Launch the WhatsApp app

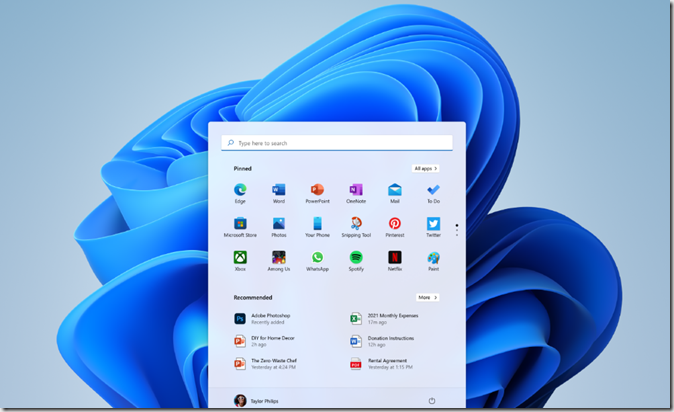(x=317, y=258)
